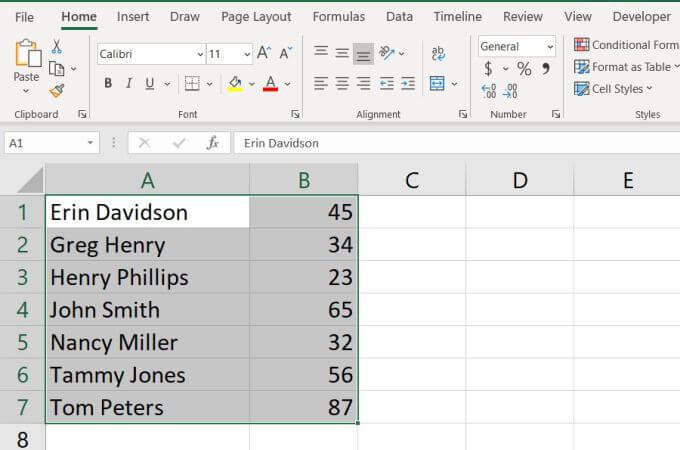Click Format as Table button

(x=627, y=67)
